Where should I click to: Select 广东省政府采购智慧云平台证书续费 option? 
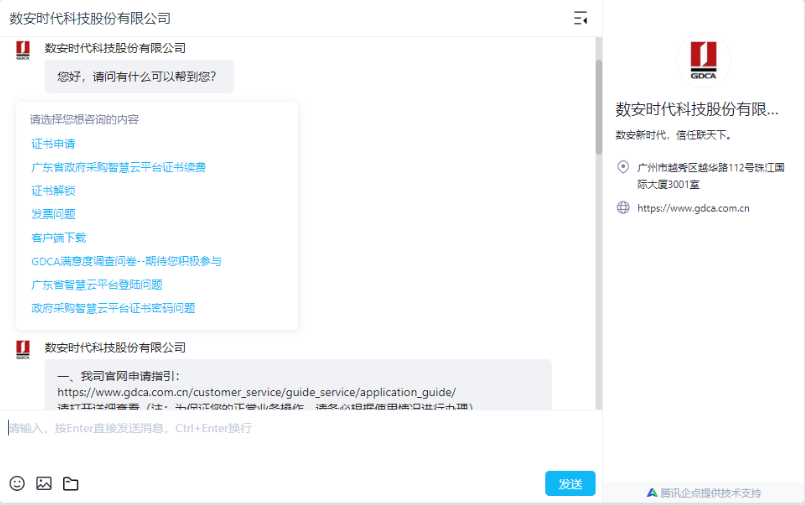119,167
